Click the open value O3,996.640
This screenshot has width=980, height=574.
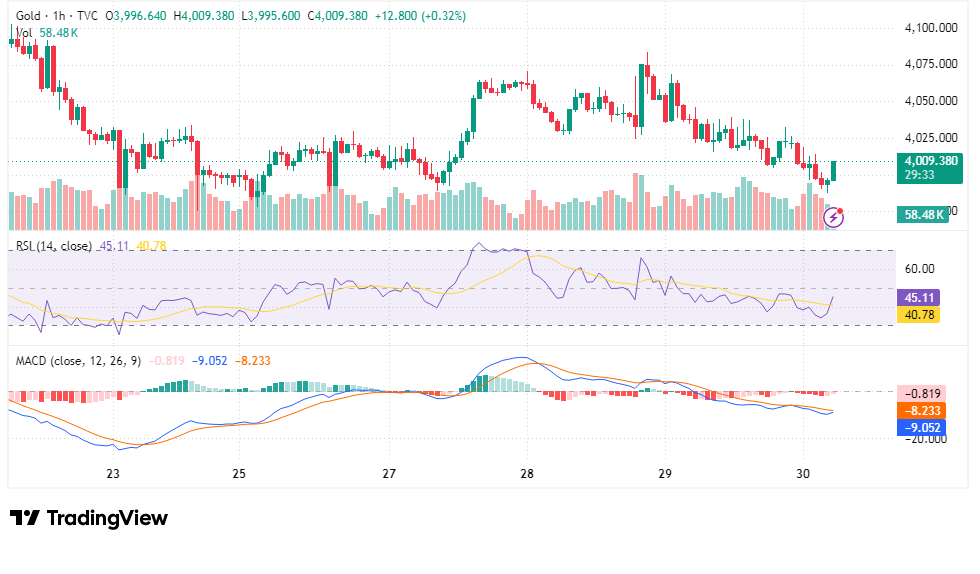click(x=136, y=16)
